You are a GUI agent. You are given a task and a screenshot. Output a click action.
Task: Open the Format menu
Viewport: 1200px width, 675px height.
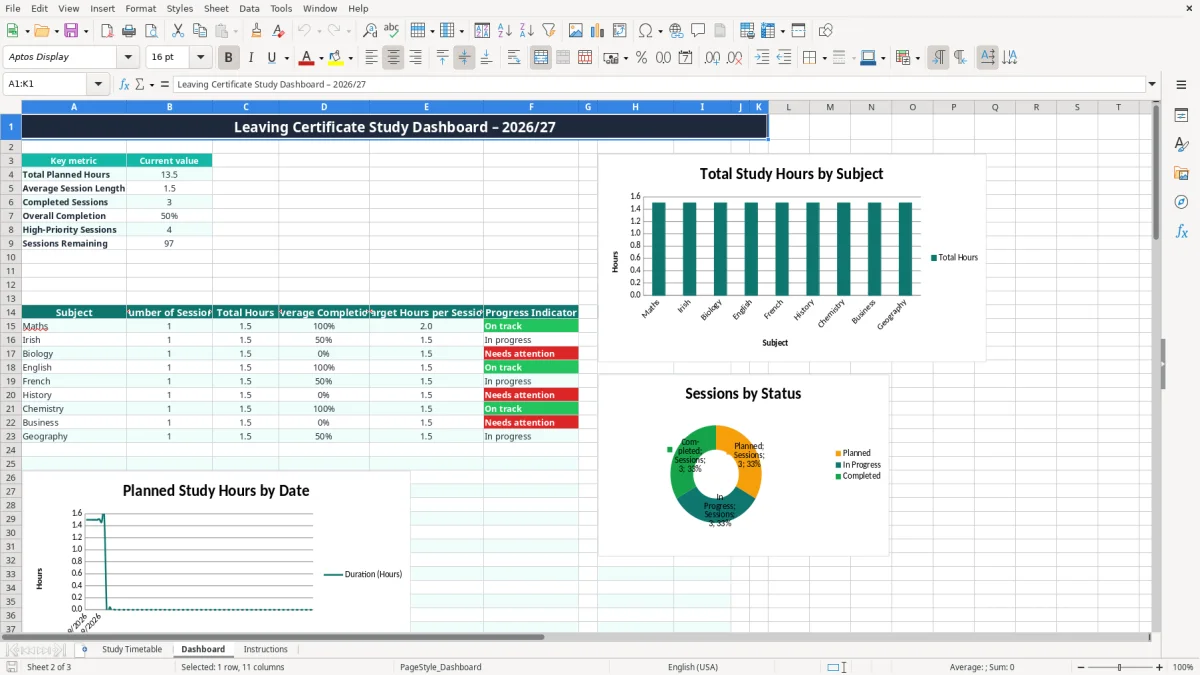[x=140, y=8]
